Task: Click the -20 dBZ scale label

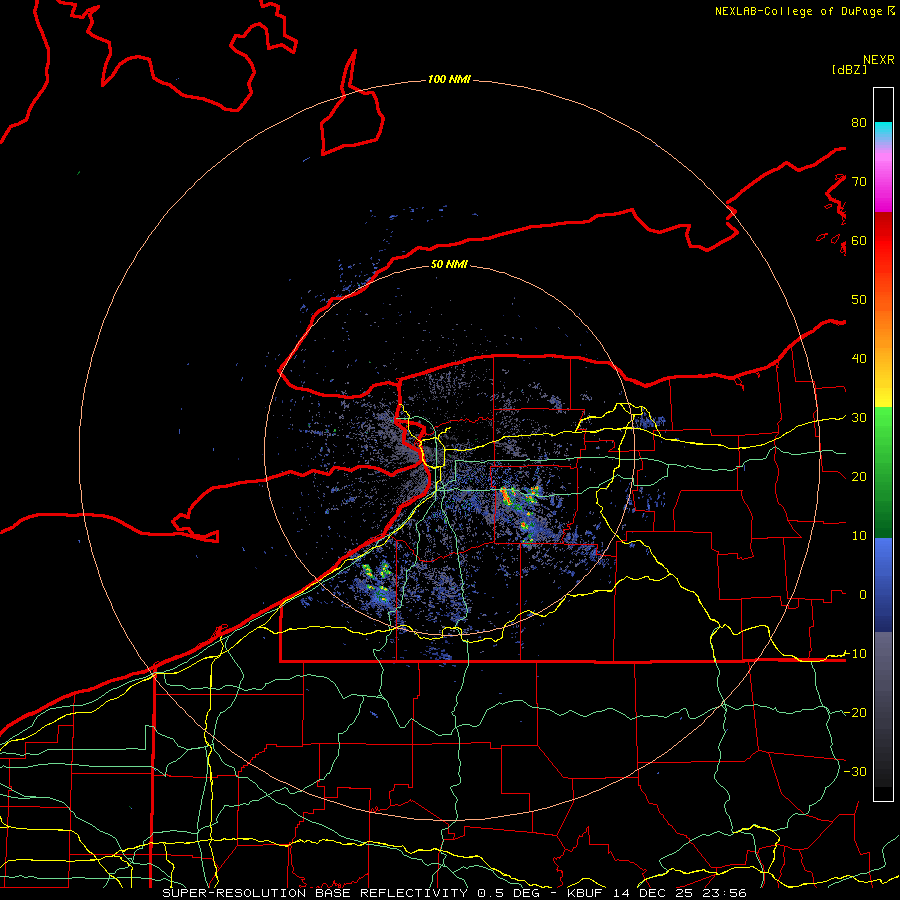Action: 855,712
